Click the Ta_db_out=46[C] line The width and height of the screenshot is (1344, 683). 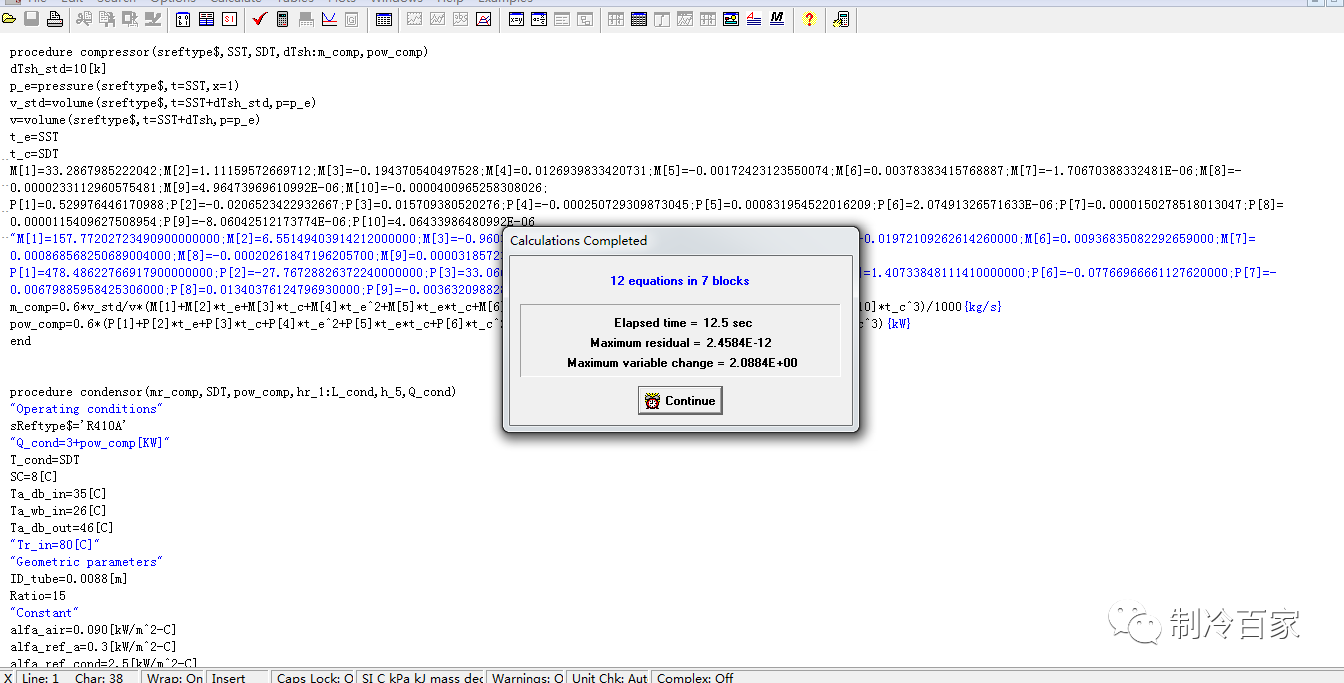(61, 528)
